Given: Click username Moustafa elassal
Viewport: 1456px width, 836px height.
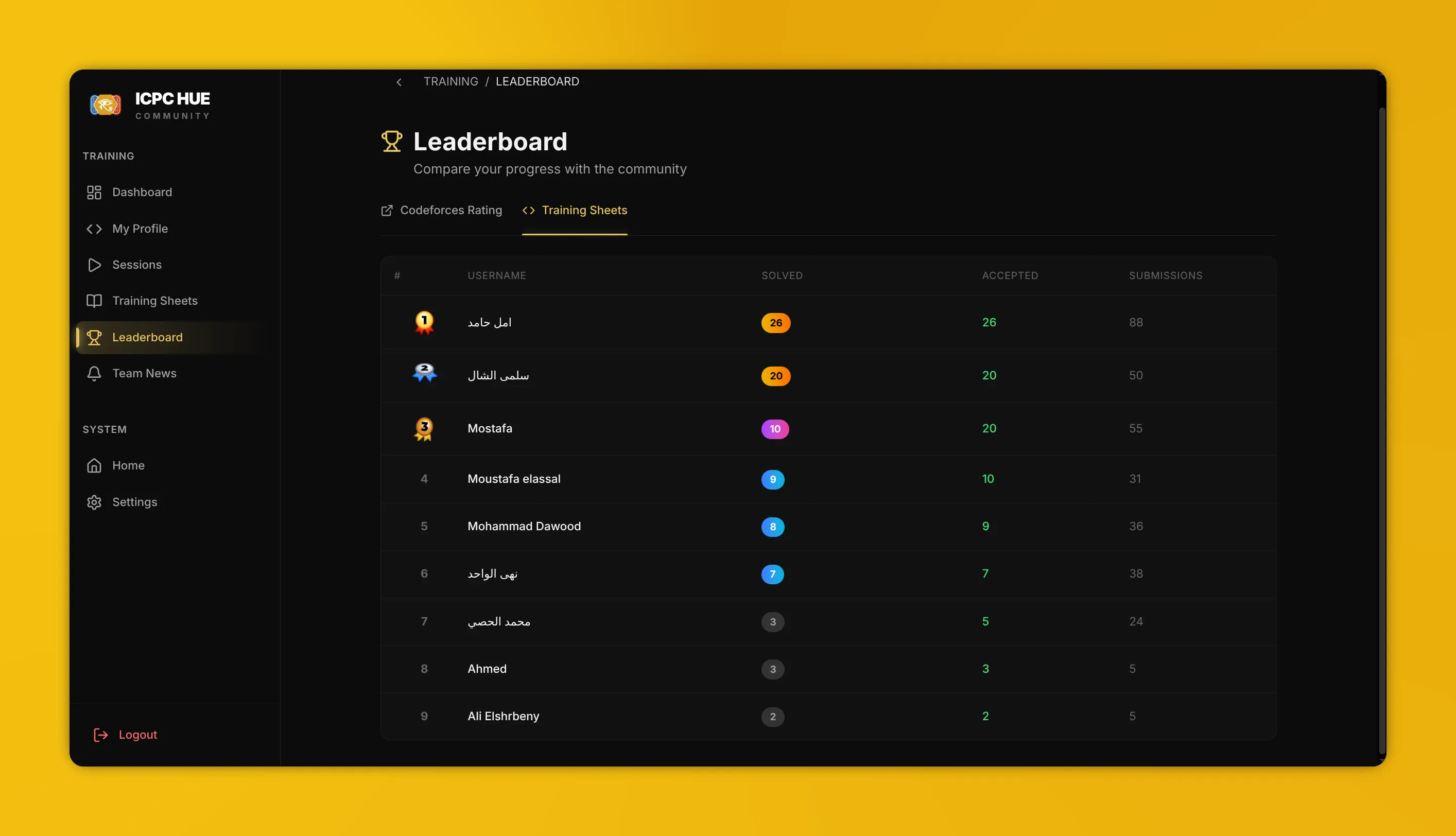Looking at the screenshot, I should point(514,479).
